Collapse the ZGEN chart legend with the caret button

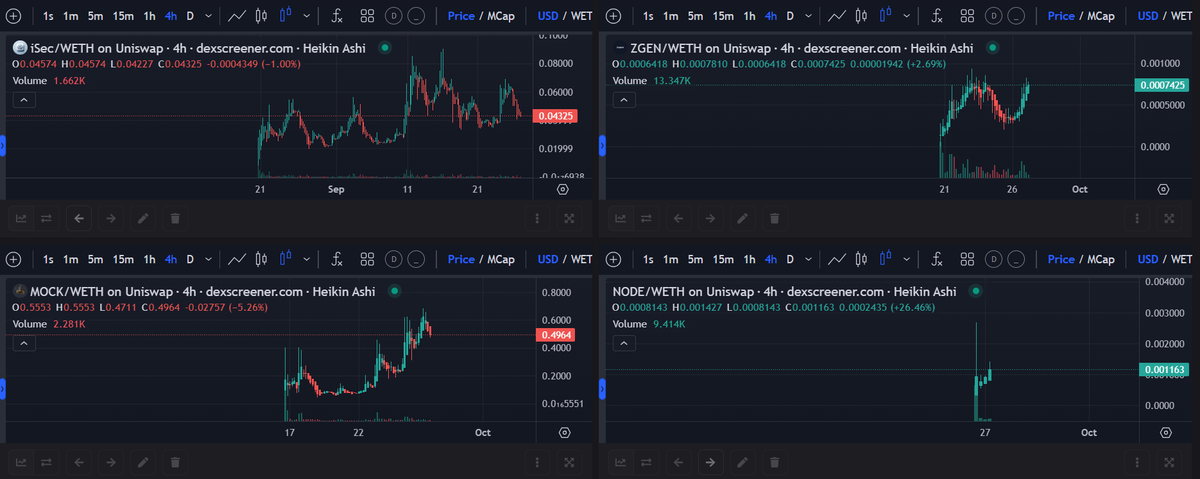[623, 99]
